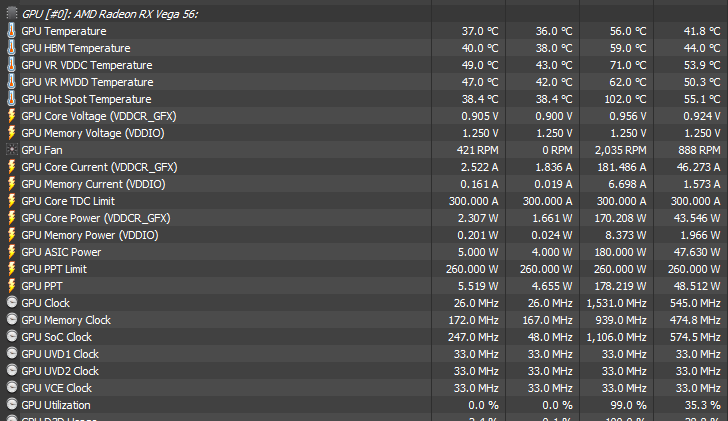Click the 574.5 MHz SoC Clock average
The image size is (728, 421).
coord(695,337)
